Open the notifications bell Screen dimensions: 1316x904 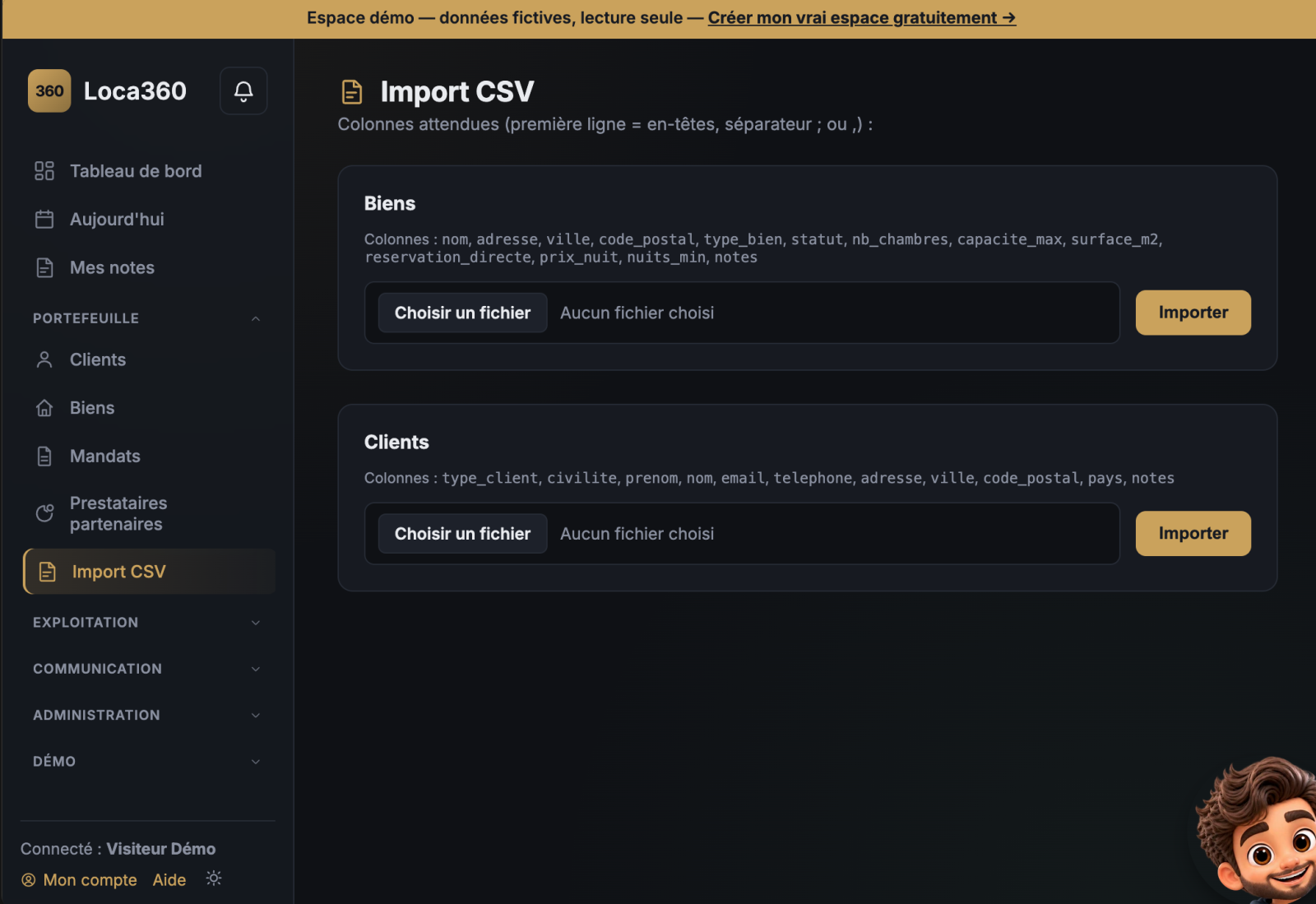point(243,90)
